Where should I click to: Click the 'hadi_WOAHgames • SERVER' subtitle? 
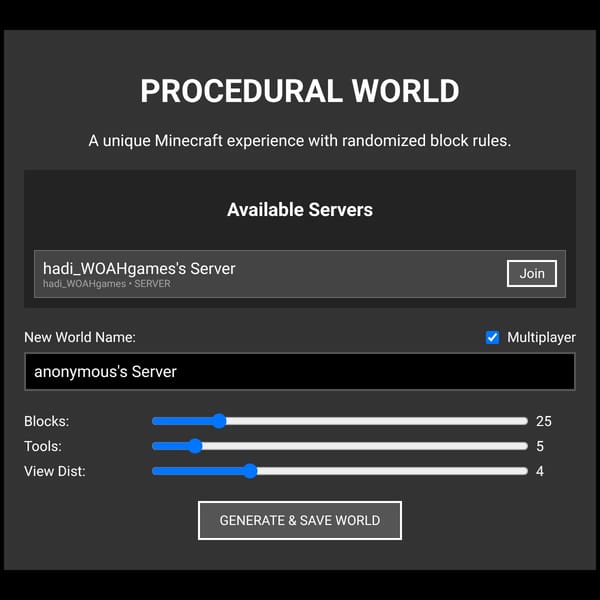(106, 284)
